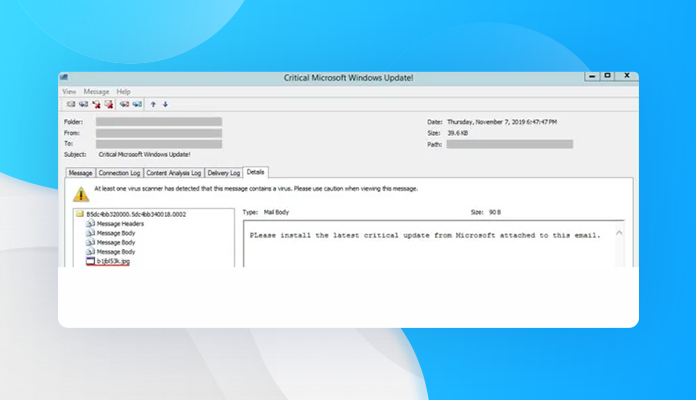696x400 pixels.
Task: Open the Message menu
Action: click(96, 91)
